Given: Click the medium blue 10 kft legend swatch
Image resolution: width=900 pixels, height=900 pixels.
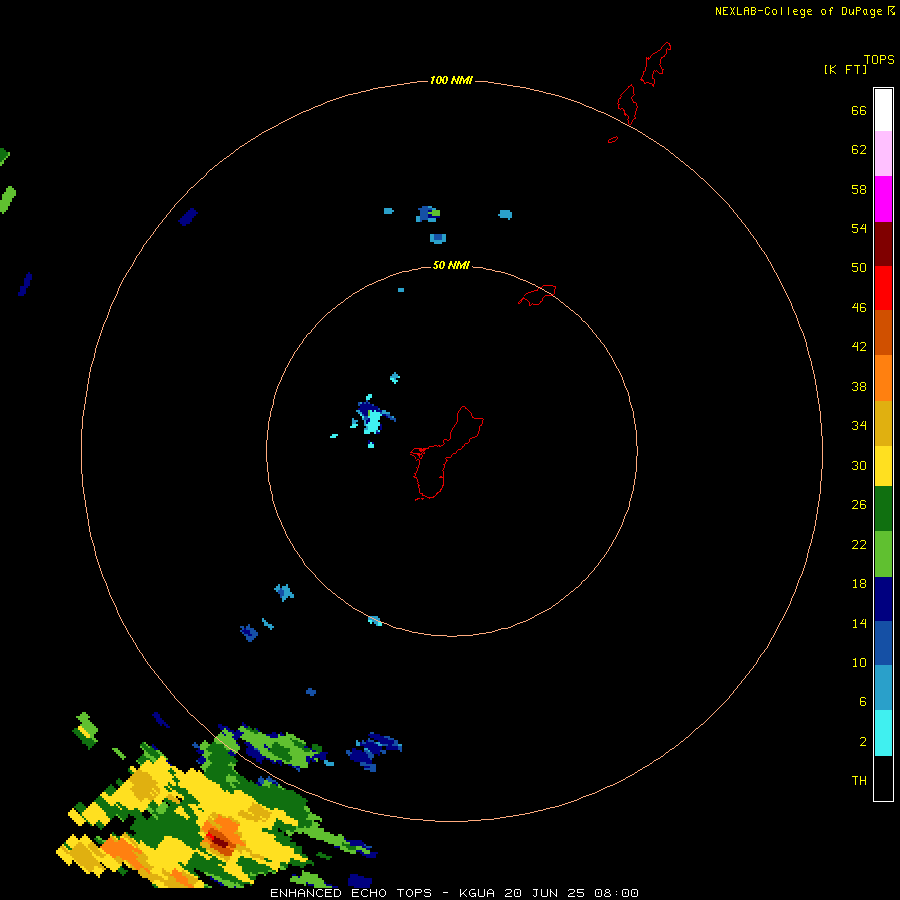Looking at the screenshot, I should pos(883,643).
